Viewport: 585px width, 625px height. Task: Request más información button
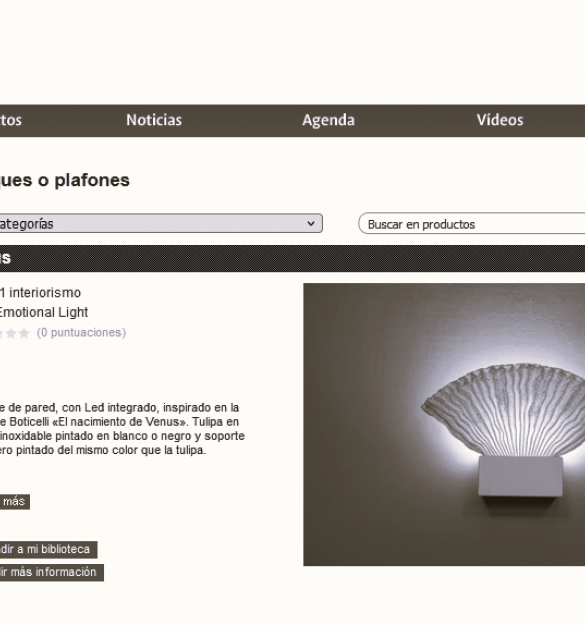coord(52,572)
